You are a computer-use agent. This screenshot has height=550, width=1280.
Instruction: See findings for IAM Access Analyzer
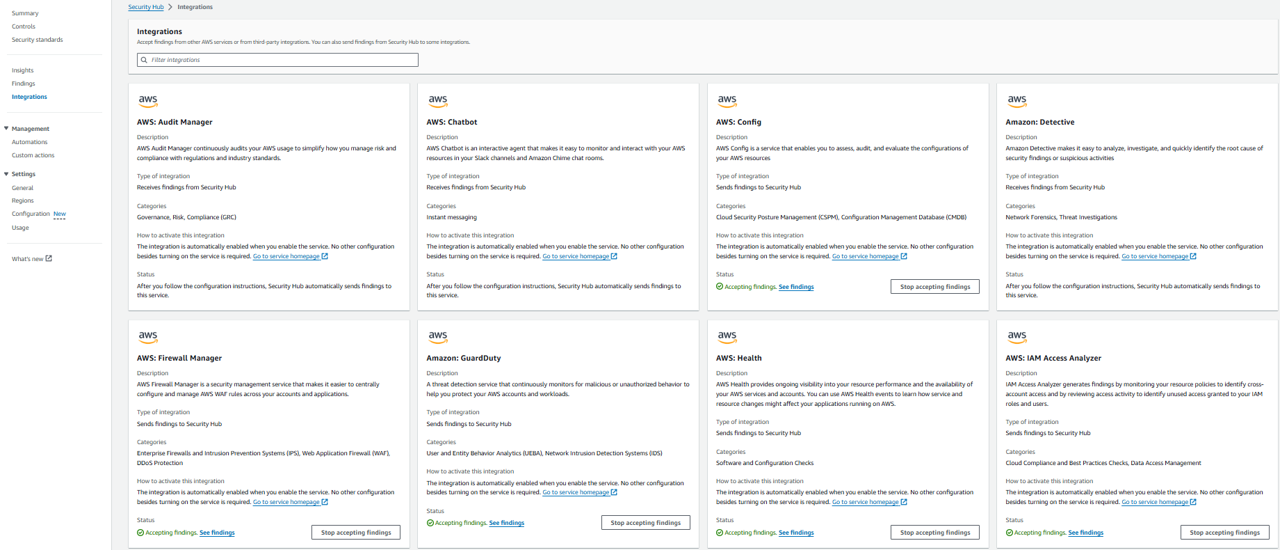1085,533
